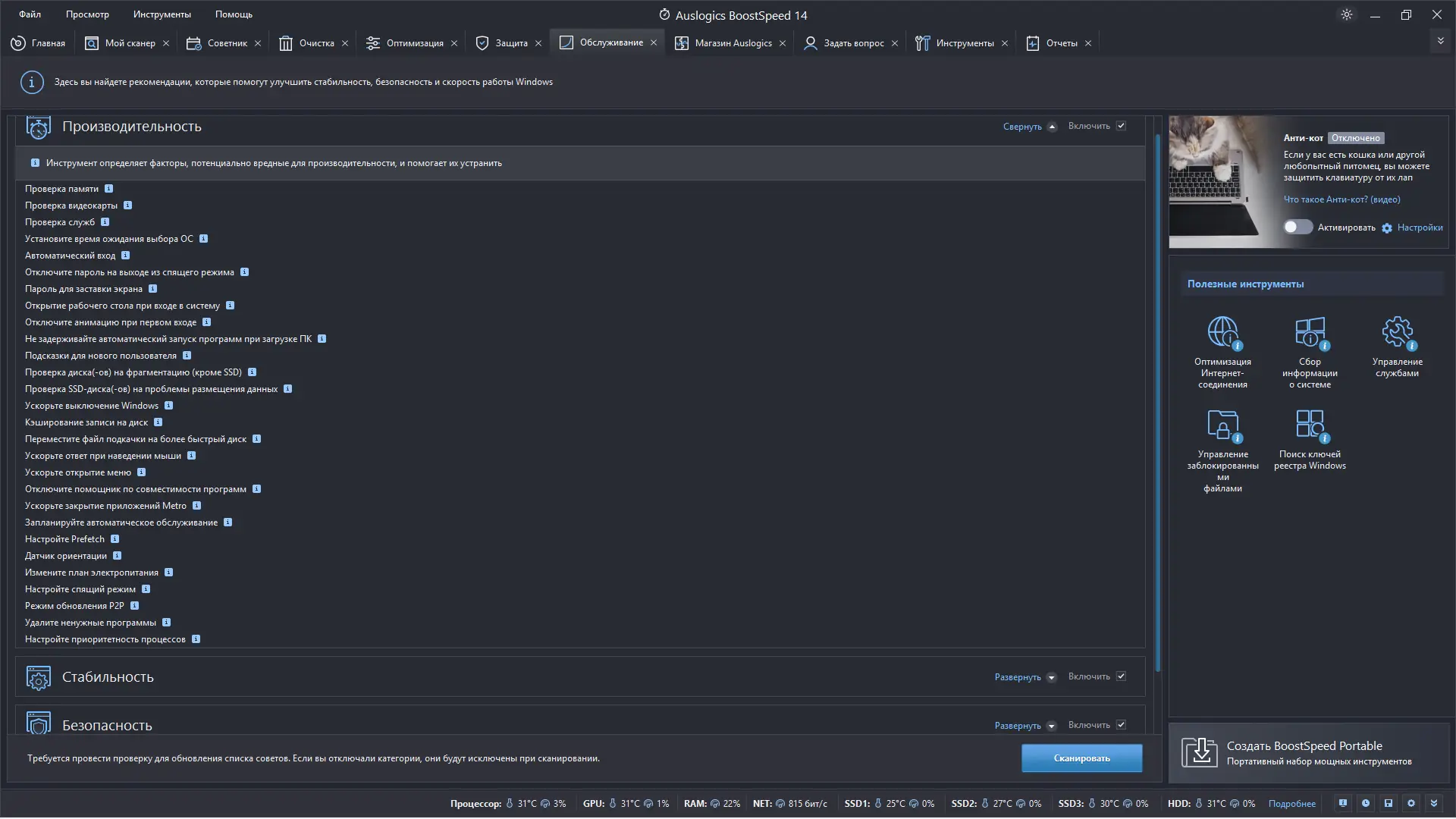Open the Что такое Анти-кот video link
This screenshot has width=1456, height=819.
click(x=1341, y=199)
